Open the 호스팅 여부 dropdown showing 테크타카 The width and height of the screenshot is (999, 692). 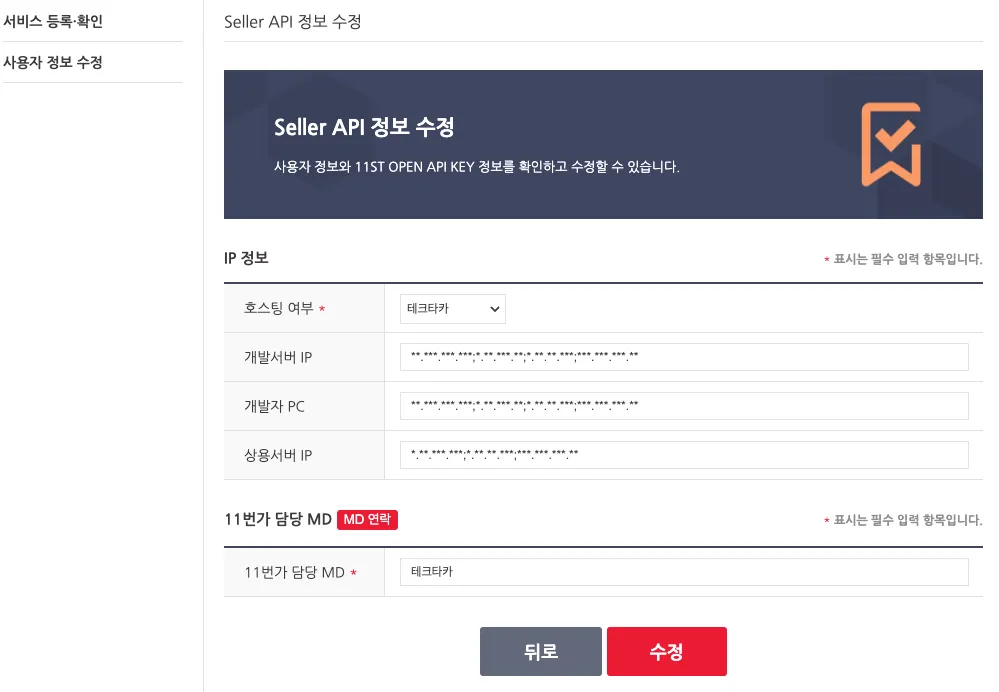point(452,309)
